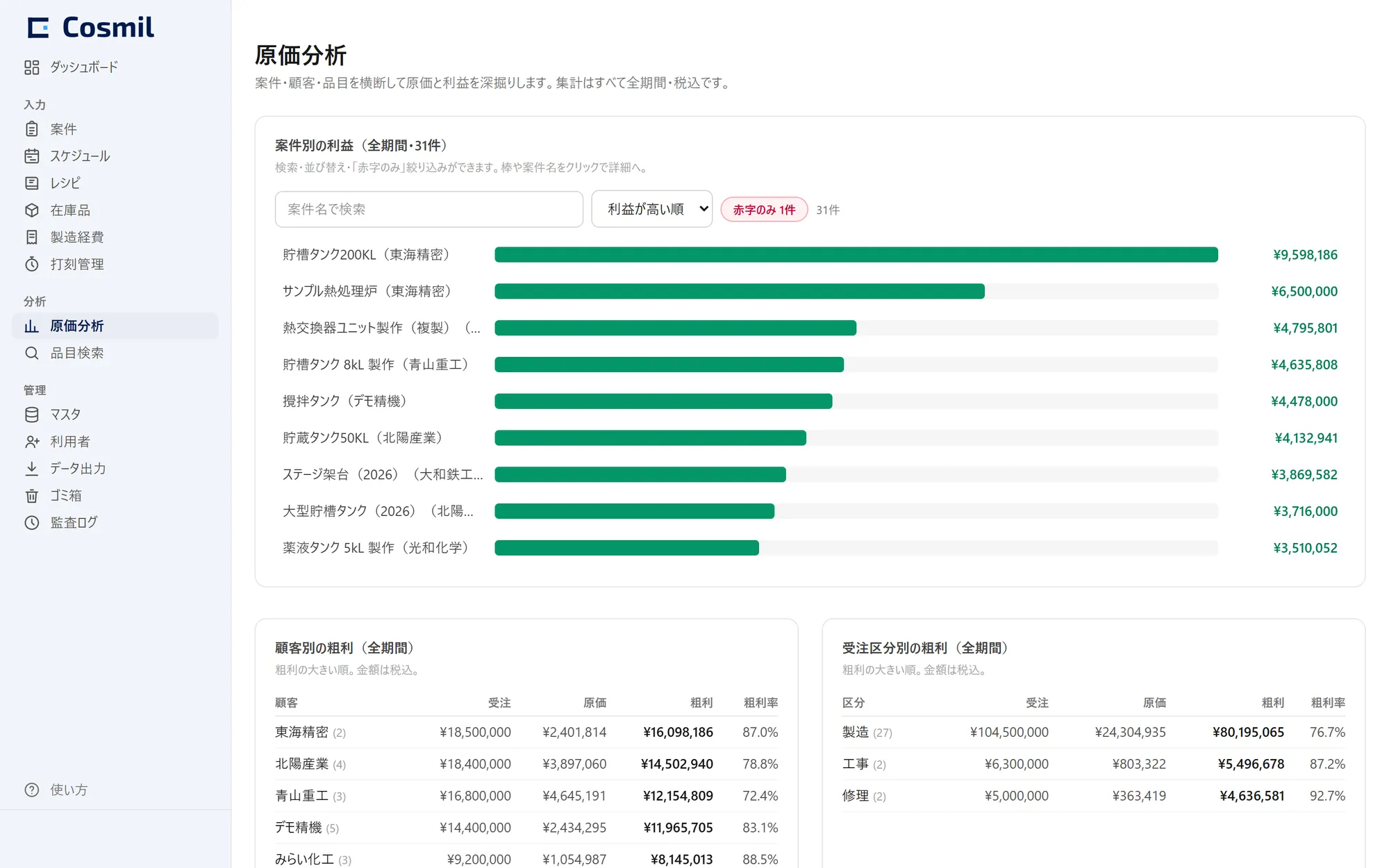Click customer row デモ精機
Image resolution: width=1389 pixels, height=868 pixels.
526,828
